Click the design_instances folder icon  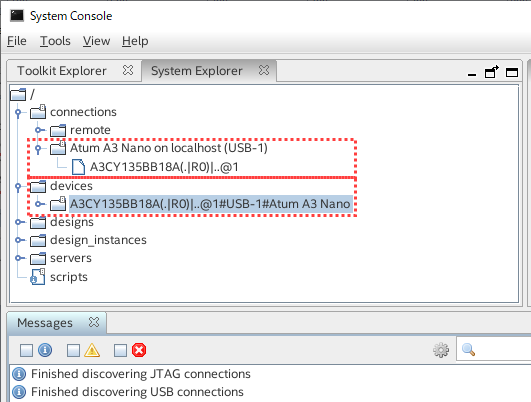click(38, 240)
